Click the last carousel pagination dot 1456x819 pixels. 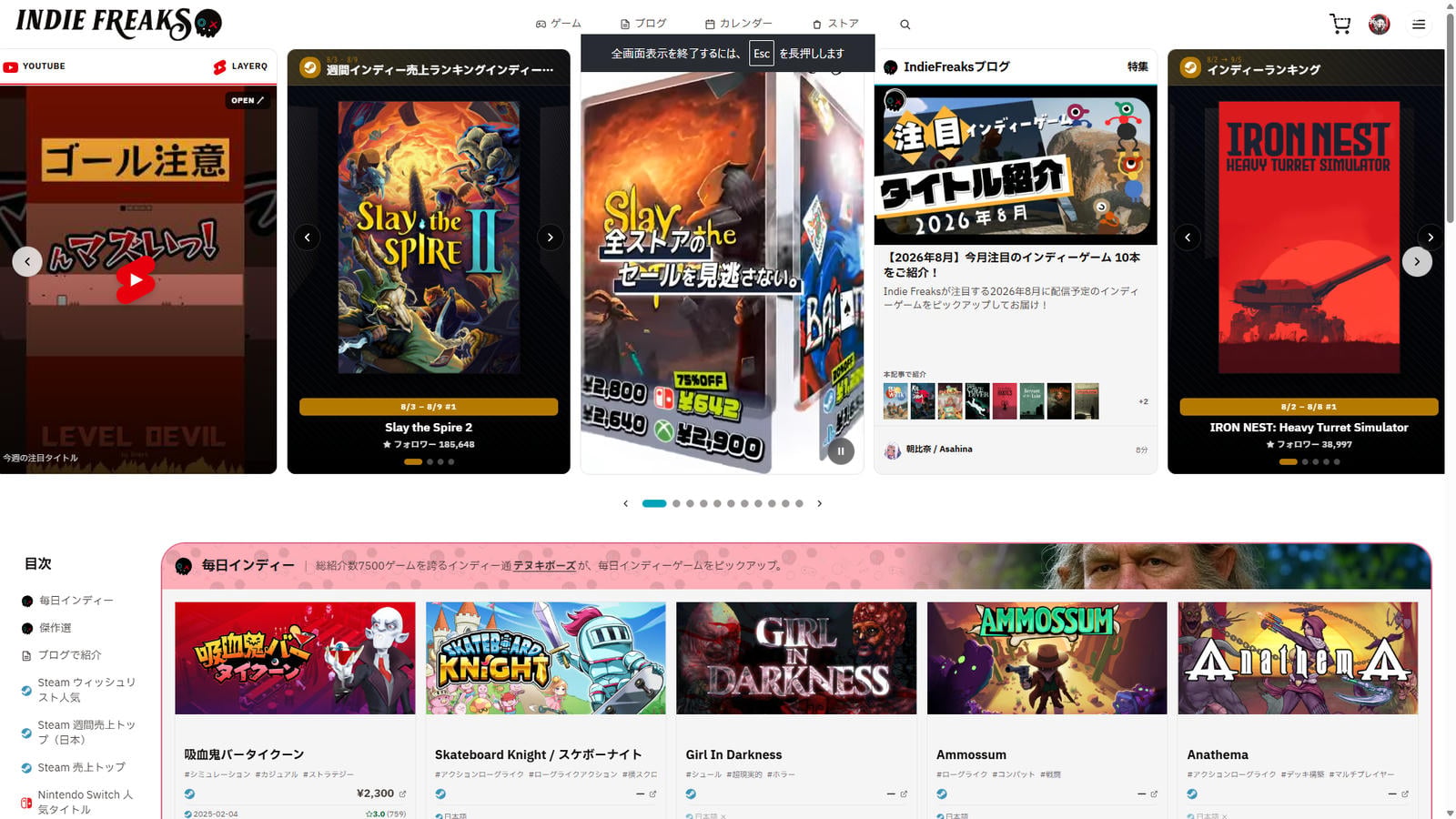coord(799,503)
